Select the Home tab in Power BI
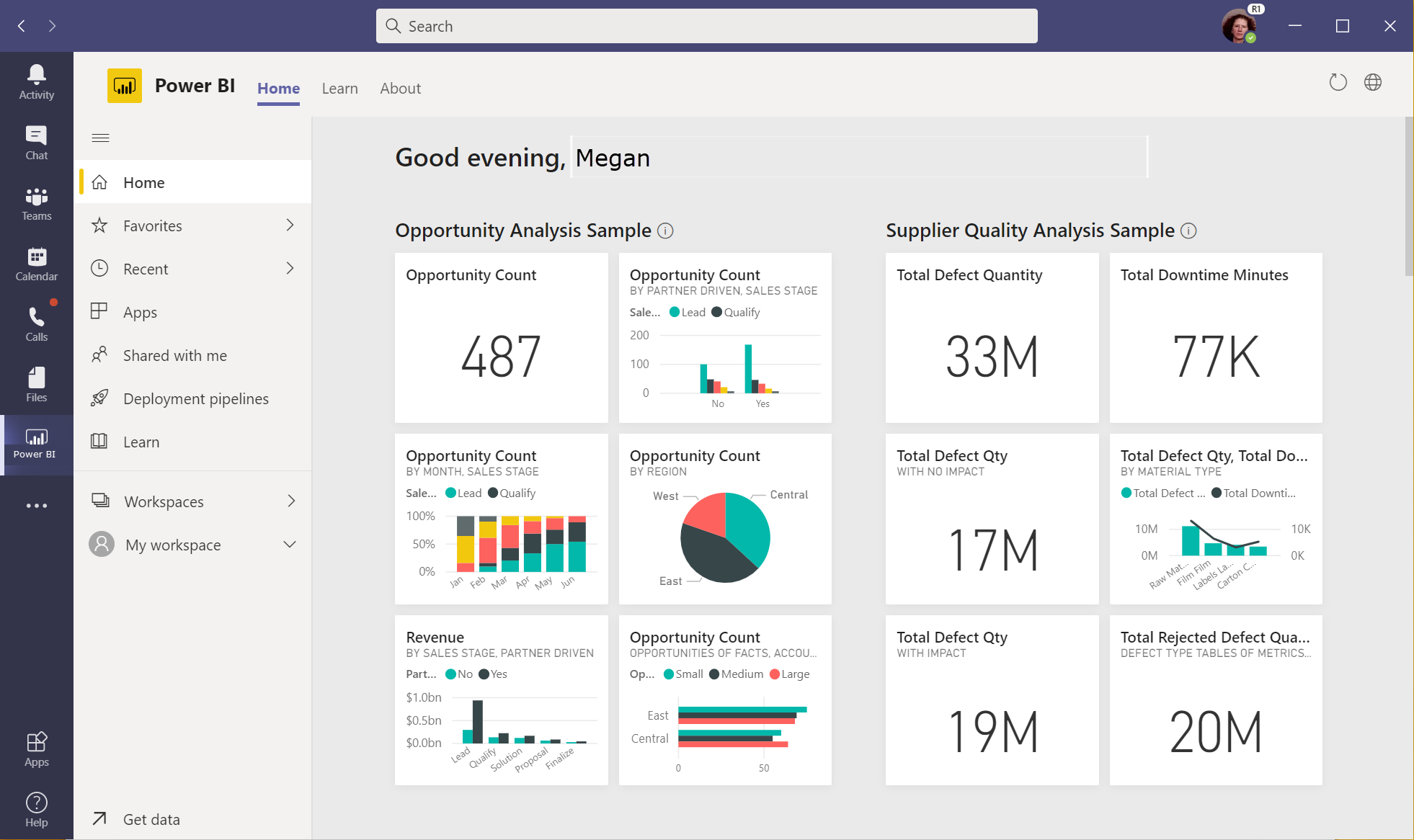1414x840 pixels. (278, 87)
